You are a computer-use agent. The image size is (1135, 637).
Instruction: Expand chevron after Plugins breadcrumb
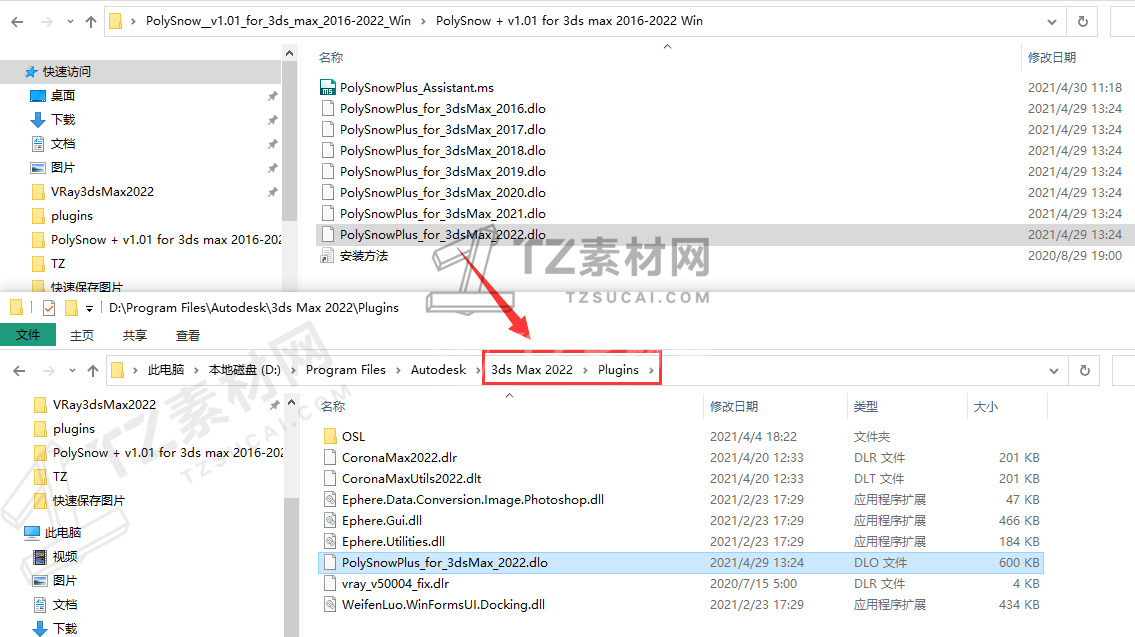click(x=651, y=371)
